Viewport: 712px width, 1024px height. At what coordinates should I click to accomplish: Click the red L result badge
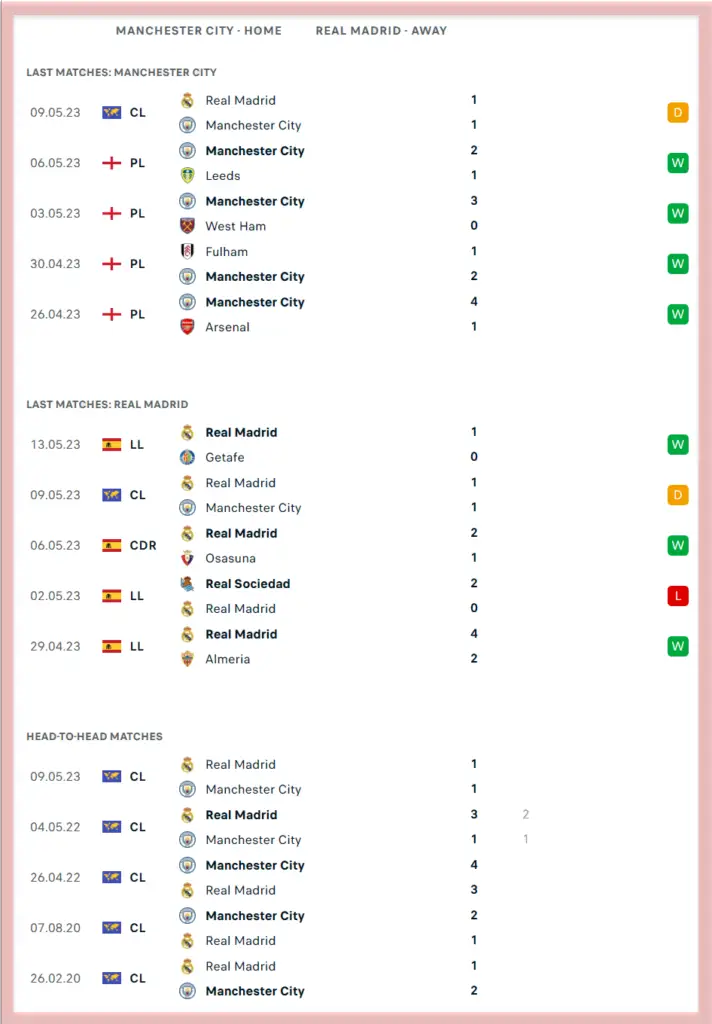point(678,596)
